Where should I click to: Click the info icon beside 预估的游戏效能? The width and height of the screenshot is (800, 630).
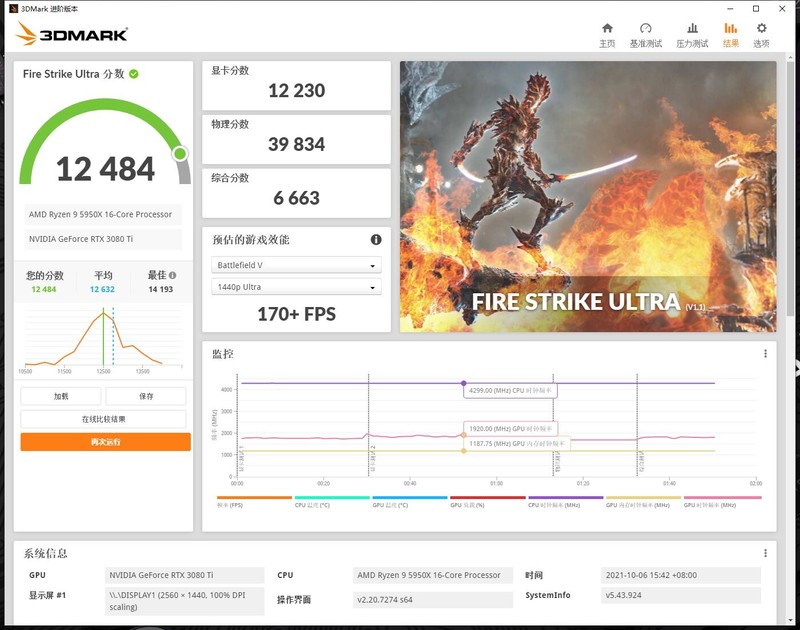[x=374, y=240]
